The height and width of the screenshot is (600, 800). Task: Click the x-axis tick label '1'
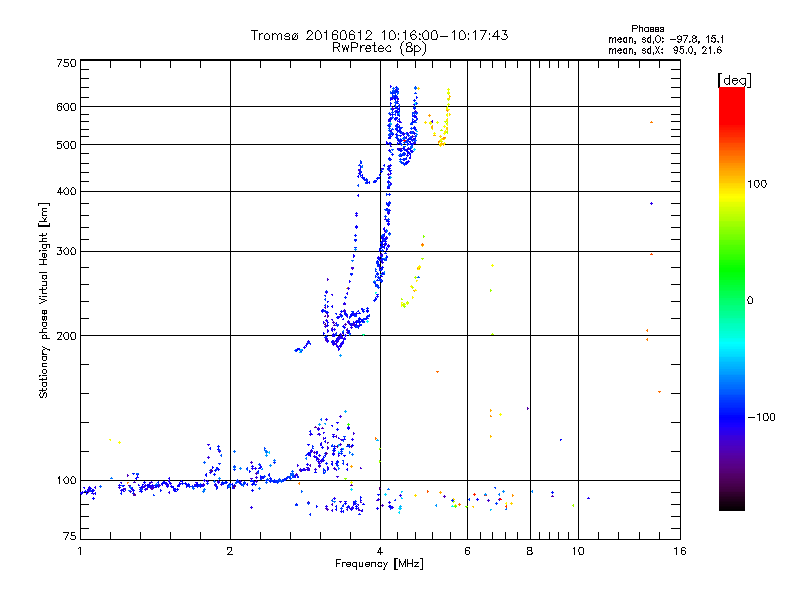(80, 551)
